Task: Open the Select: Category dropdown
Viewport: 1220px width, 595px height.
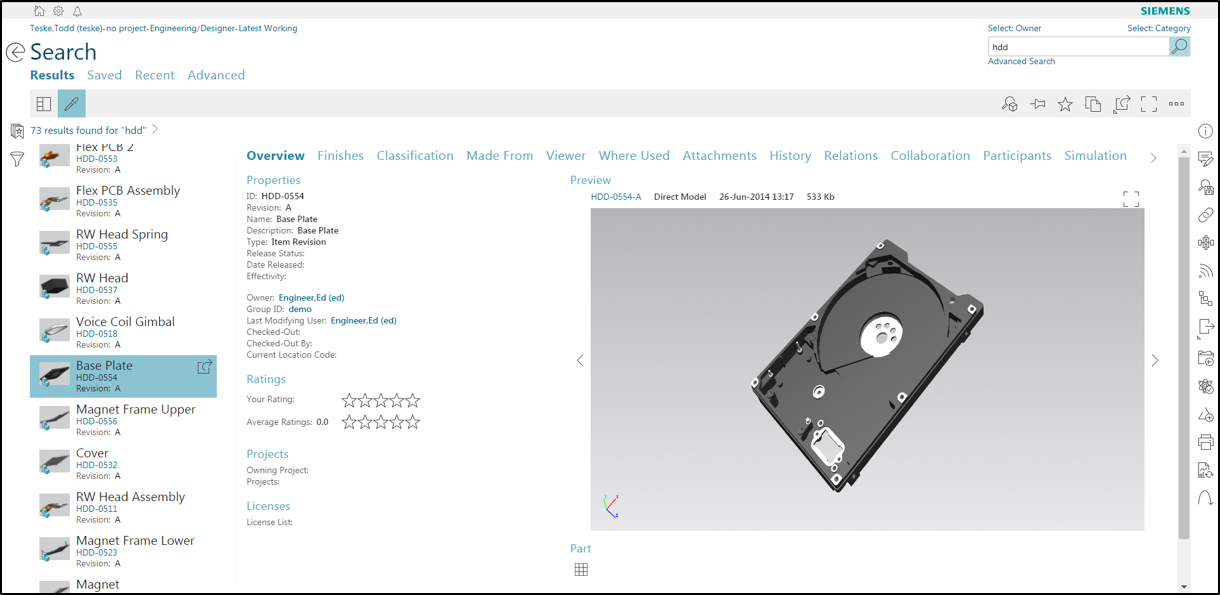Action: tap(1158, 27)
